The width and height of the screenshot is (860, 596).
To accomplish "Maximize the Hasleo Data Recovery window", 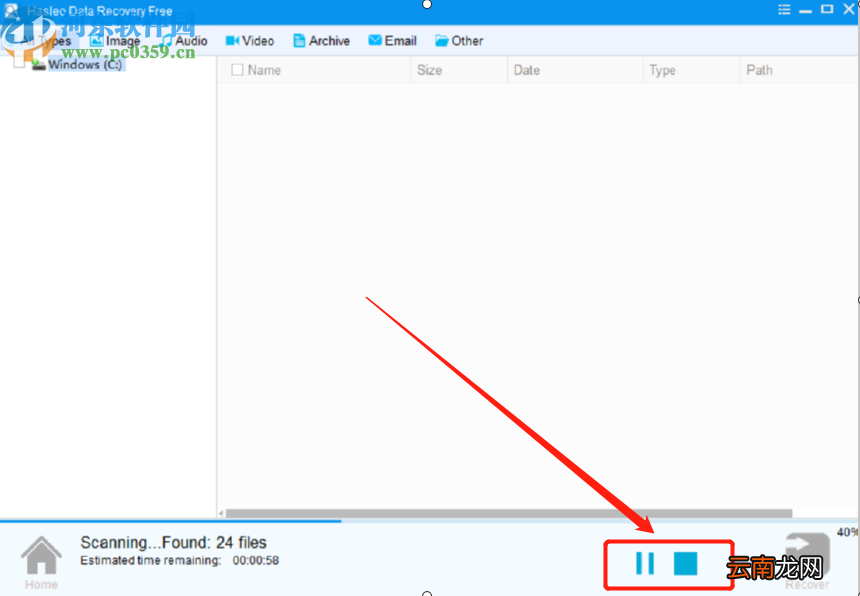I will tap(827, 9).
